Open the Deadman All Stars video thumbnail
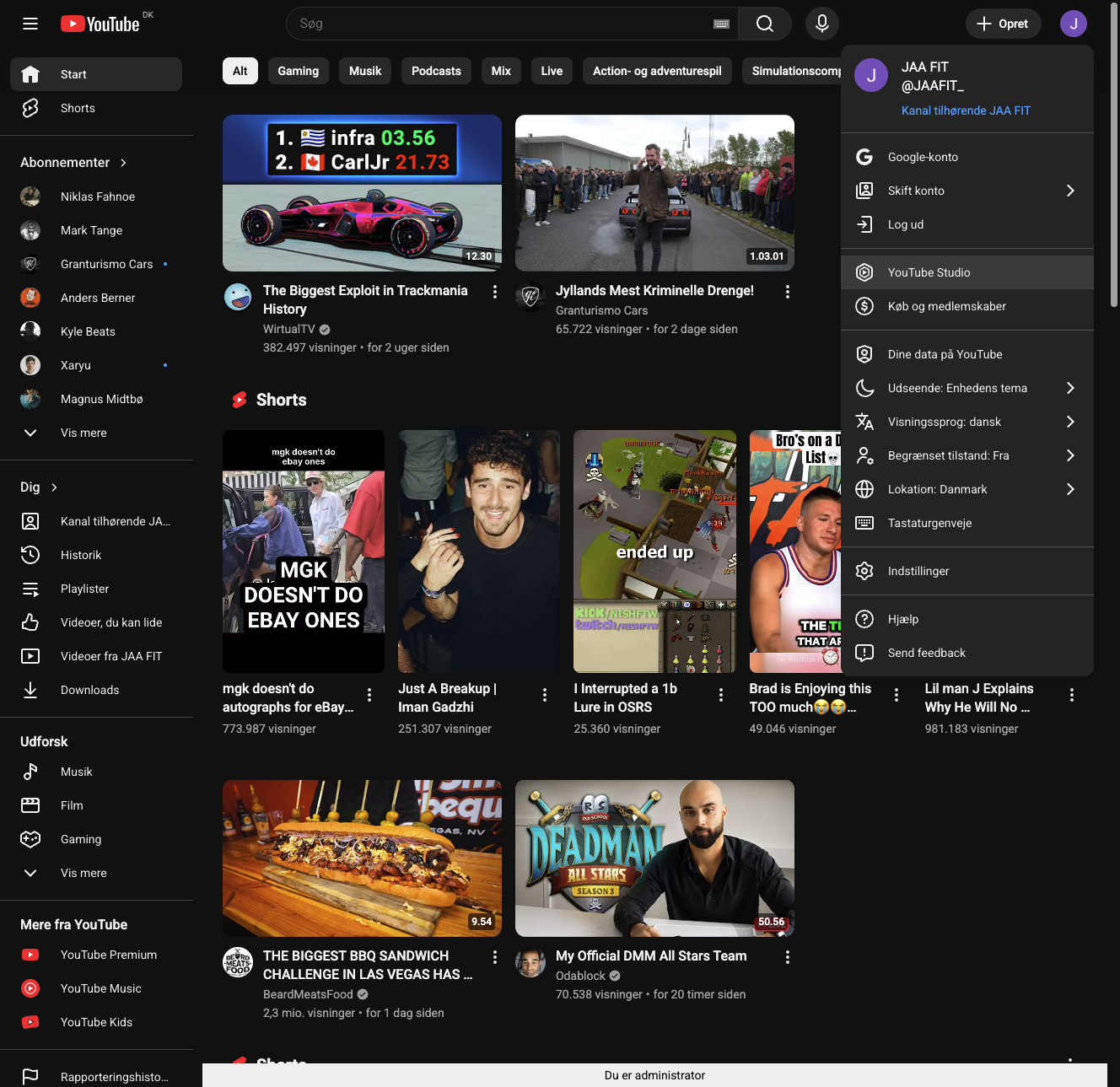Image resolution: width=1120 pixels, height=1087 pixels. (654, 858)
